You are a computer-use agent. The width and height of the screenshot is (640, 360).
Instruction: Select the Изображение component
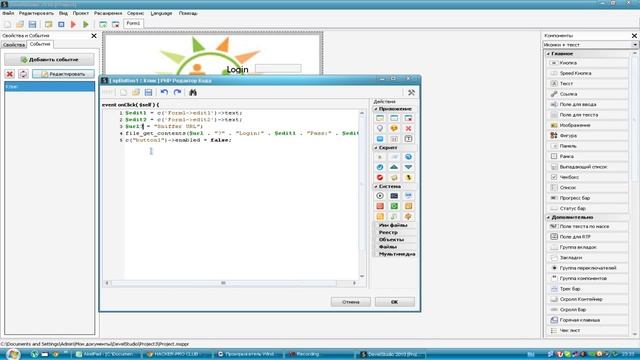point(587,125)
